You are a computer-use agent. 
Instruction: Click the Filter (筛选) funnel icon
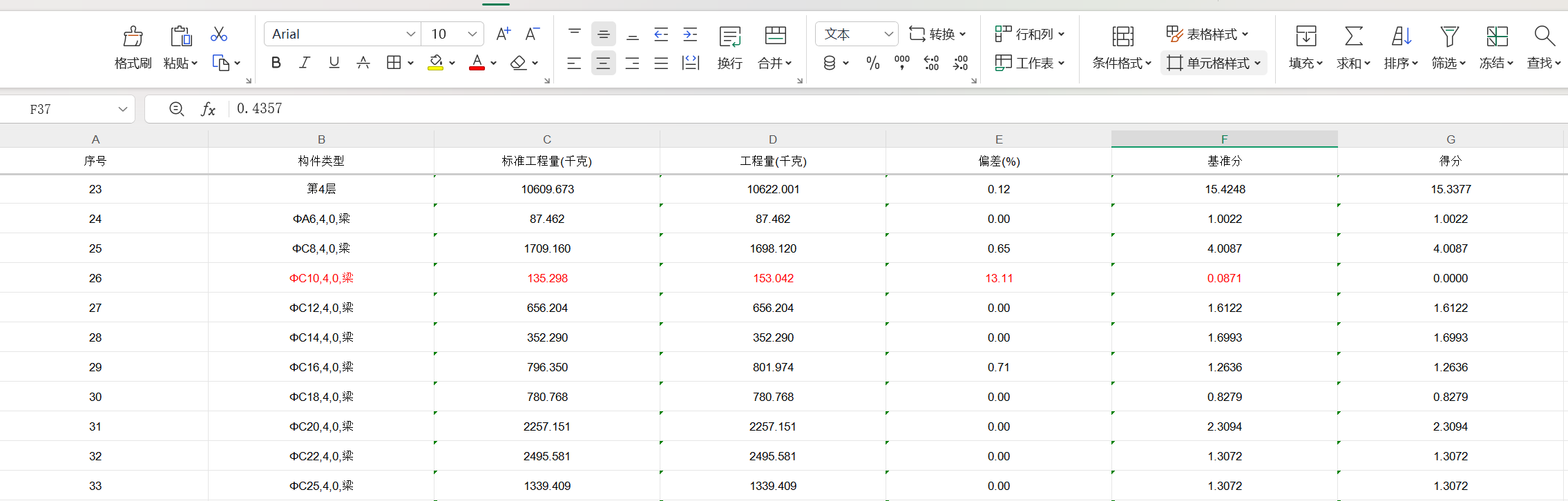tap(1449, 36)
